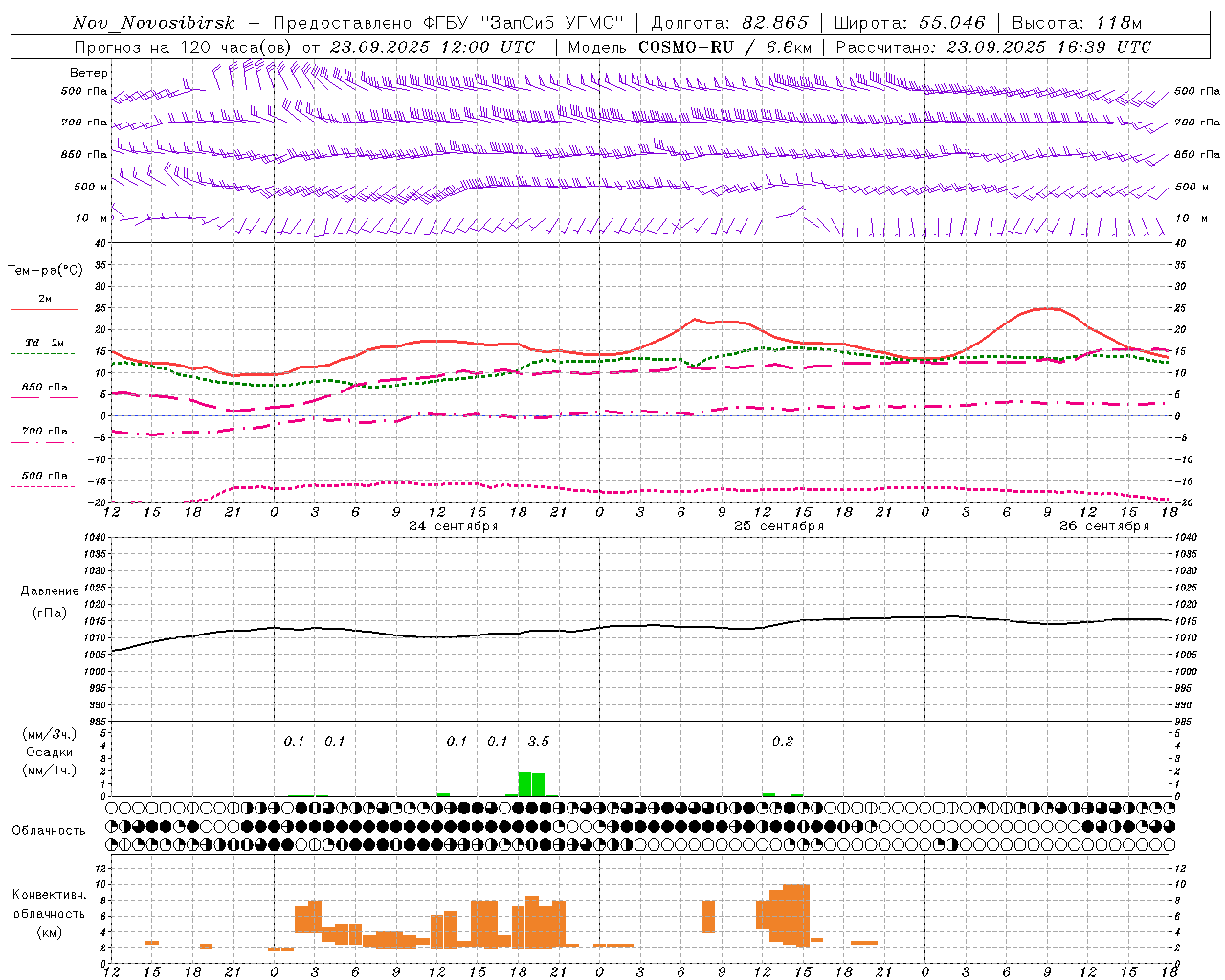Select the 'Долгота: 82.865' header field
Image resolution: width=1225 pixels, height=980 pixels.
(729, 24)
